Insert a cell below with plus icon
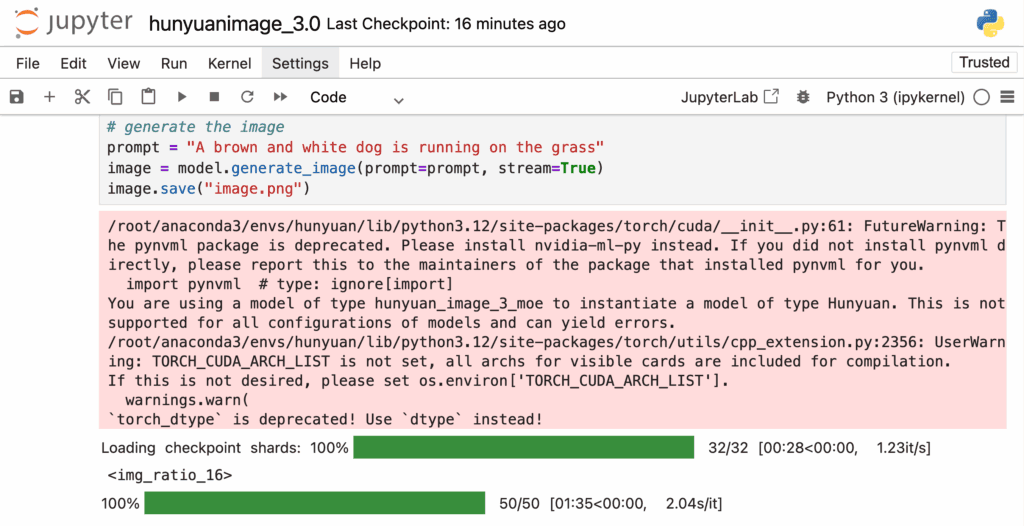 (49, 97)
